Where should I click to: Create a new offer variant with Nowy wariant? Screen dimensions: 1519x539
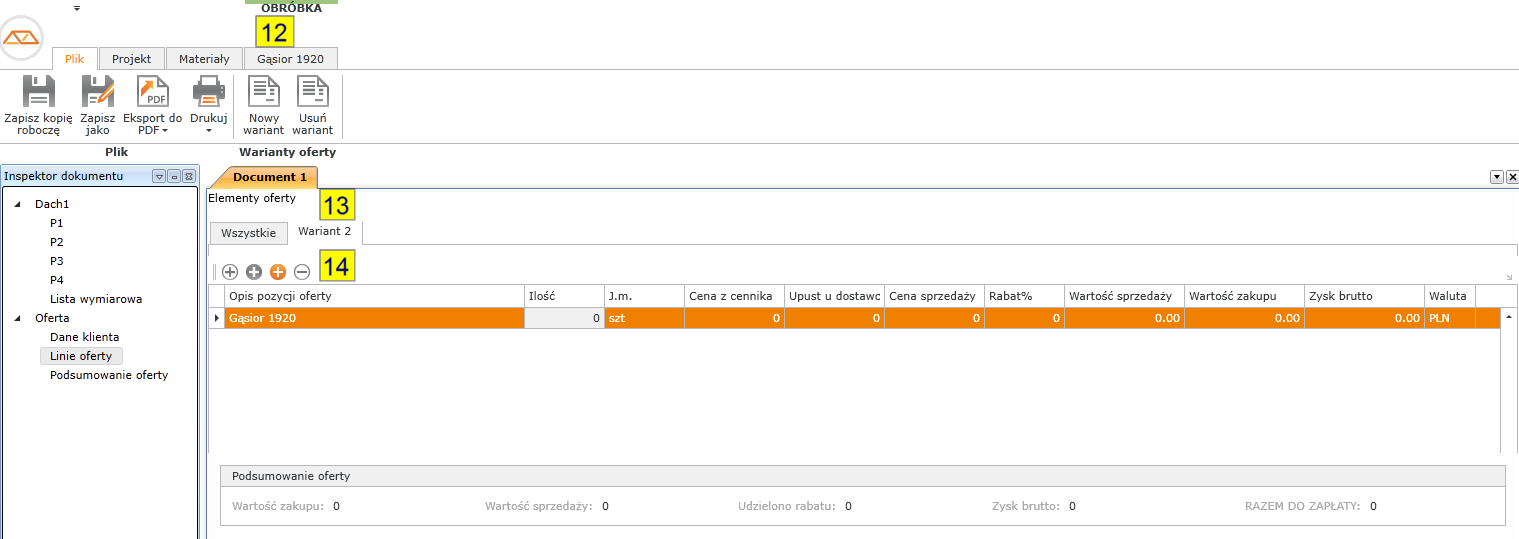point(264,92)
